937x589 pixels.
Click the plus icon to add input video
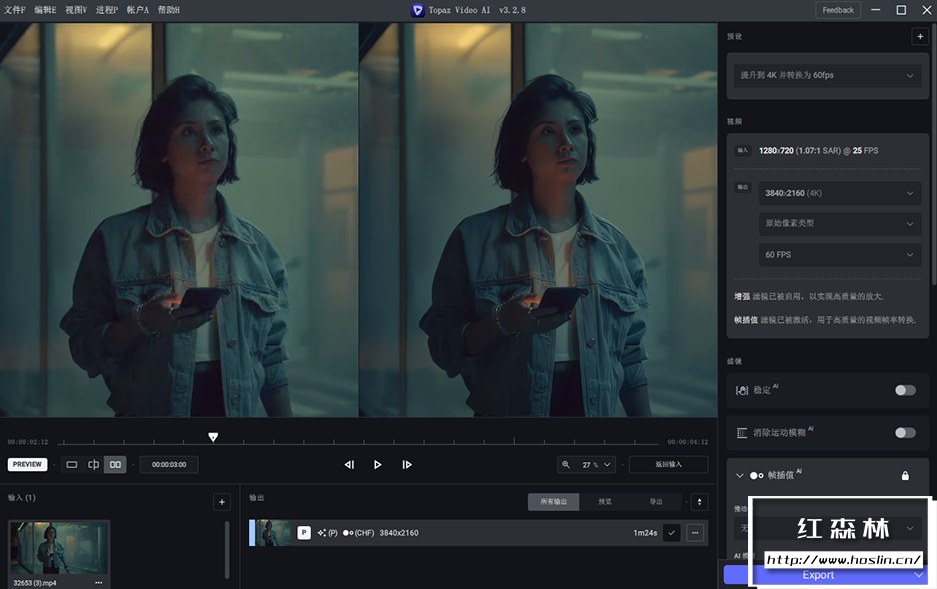click(222, 502)
